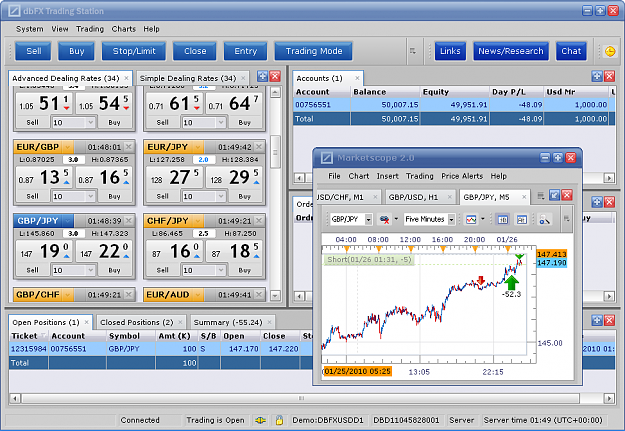Viewport: 625px width, 431px height.
Task: Open the GBP/JPY tile symbol dropdown arrow
Action: pos(67,221)
